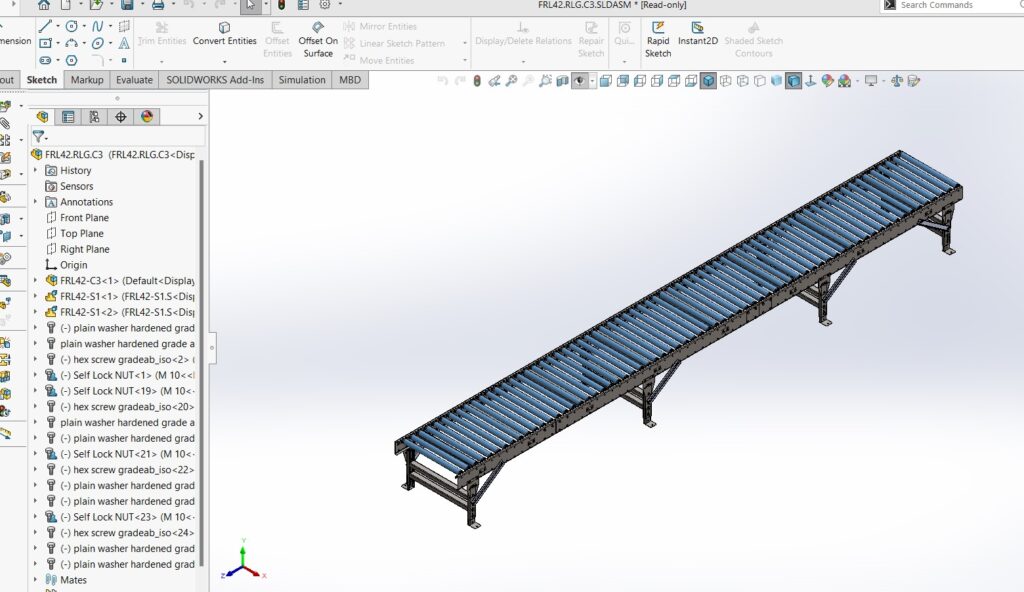Image resolution: width=1024 pixels, height=592 pixels.
Task: Switch to the Evaluate tab
Action: (134, 80)
